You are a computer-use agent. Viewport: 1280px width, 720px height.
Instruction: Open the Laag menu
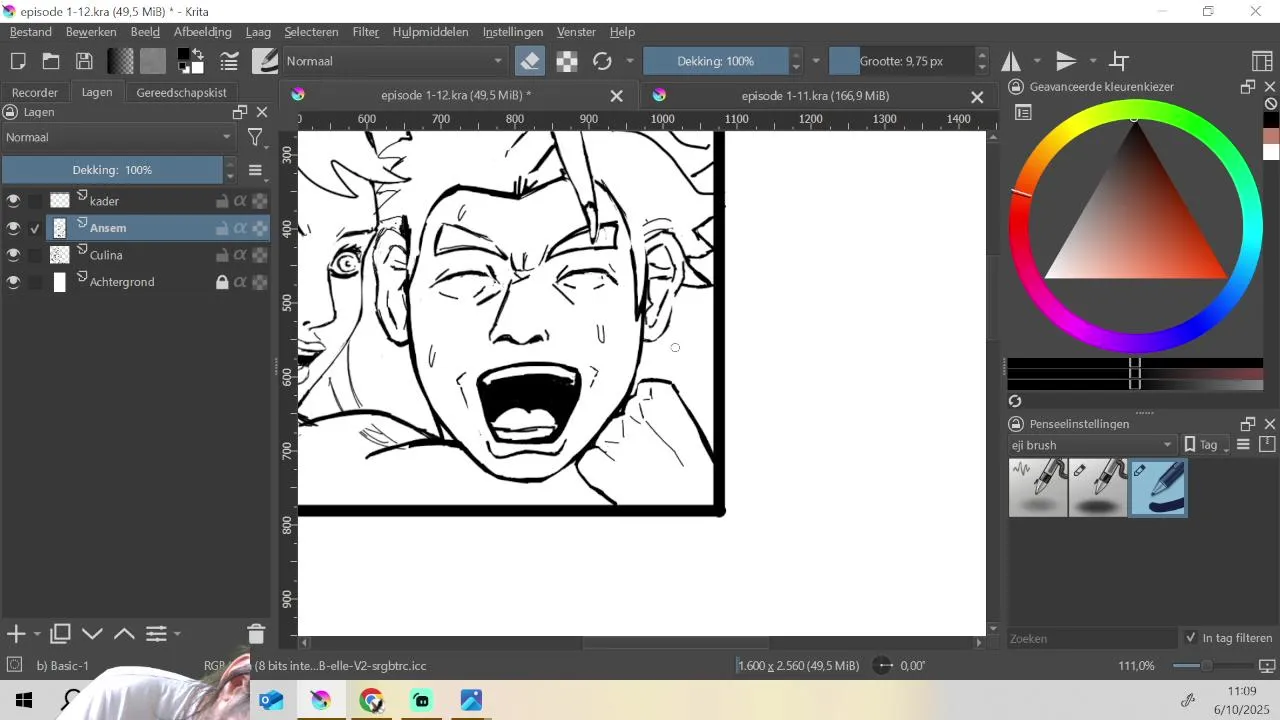click(x=258, y=32)
